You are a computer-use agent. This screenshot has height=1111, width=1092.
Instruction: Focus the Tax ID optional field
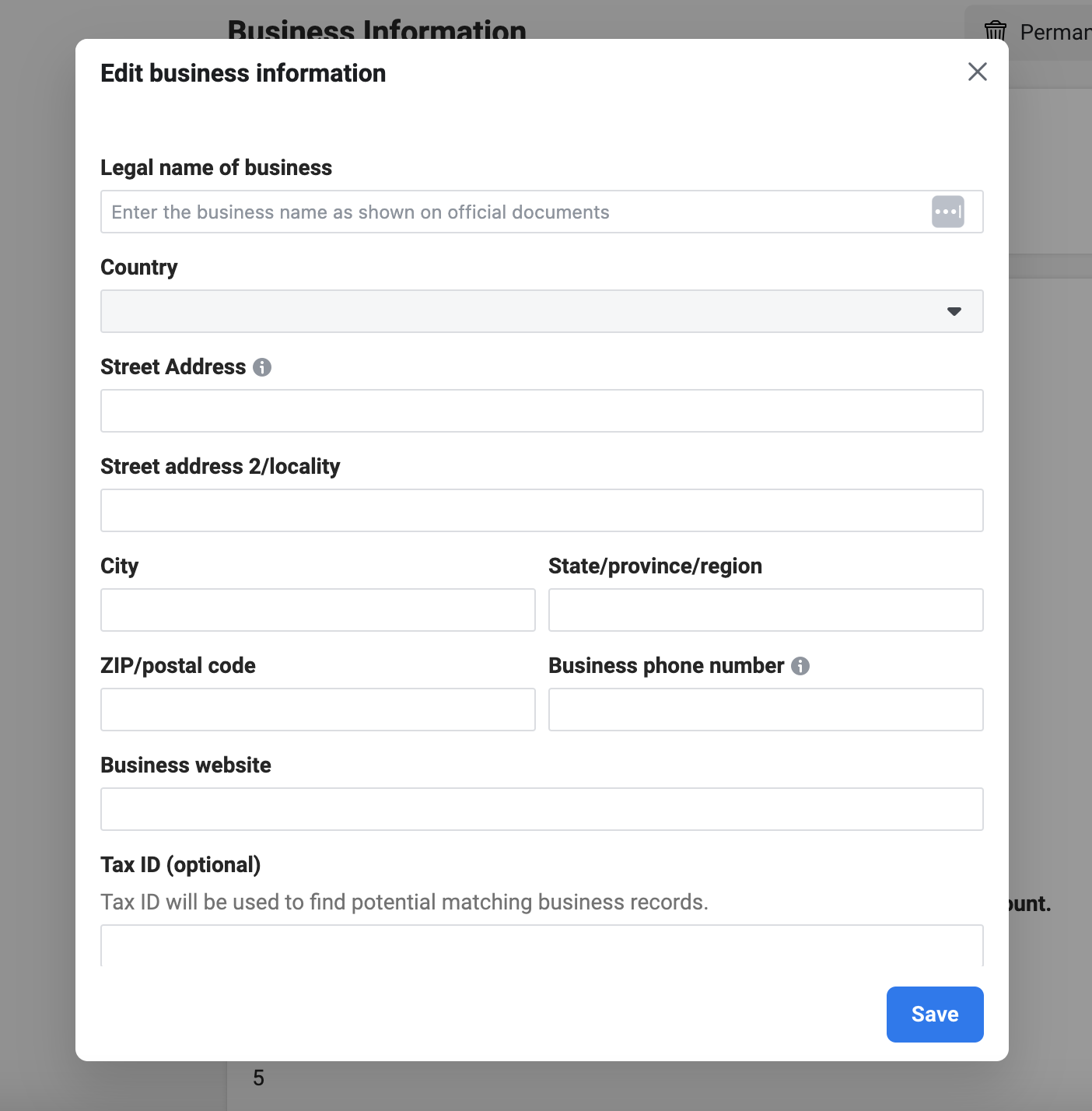pos(541,946)
